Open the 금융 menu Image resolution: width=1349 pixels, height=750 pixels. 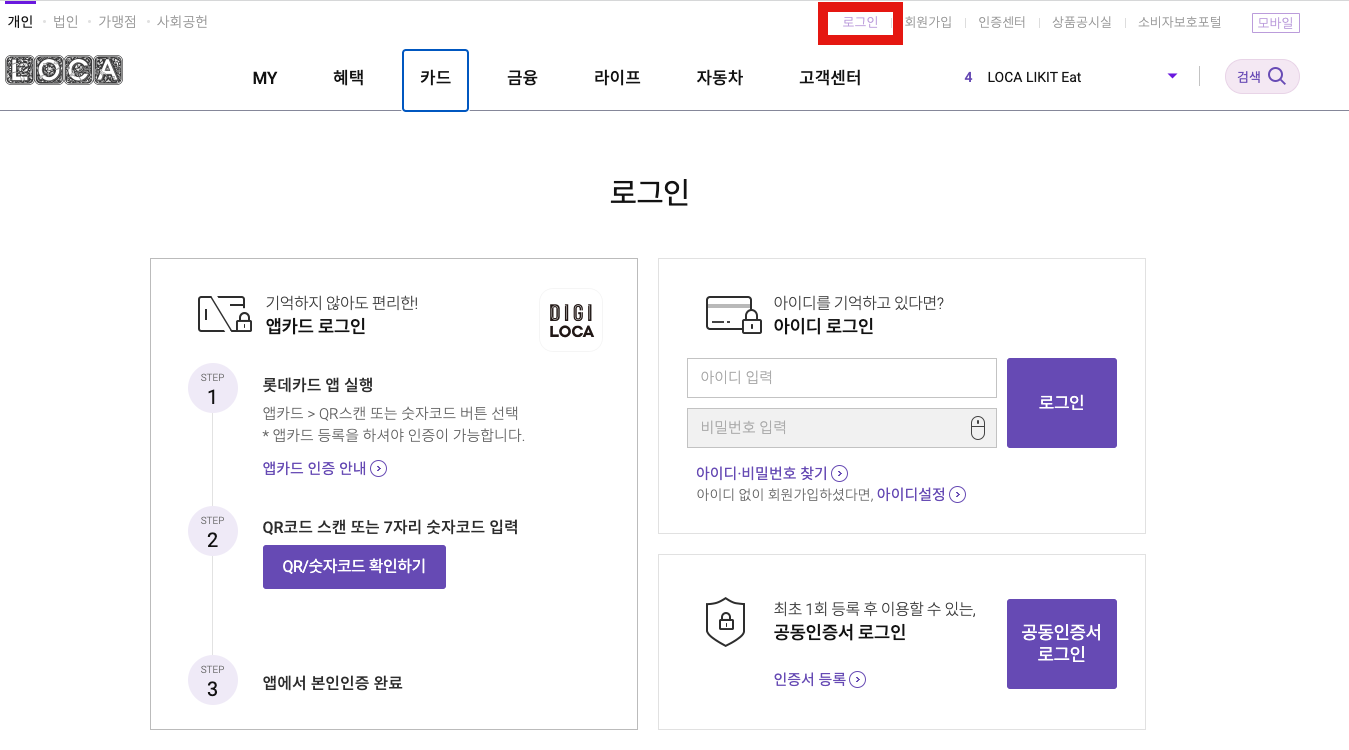(522, 77)
